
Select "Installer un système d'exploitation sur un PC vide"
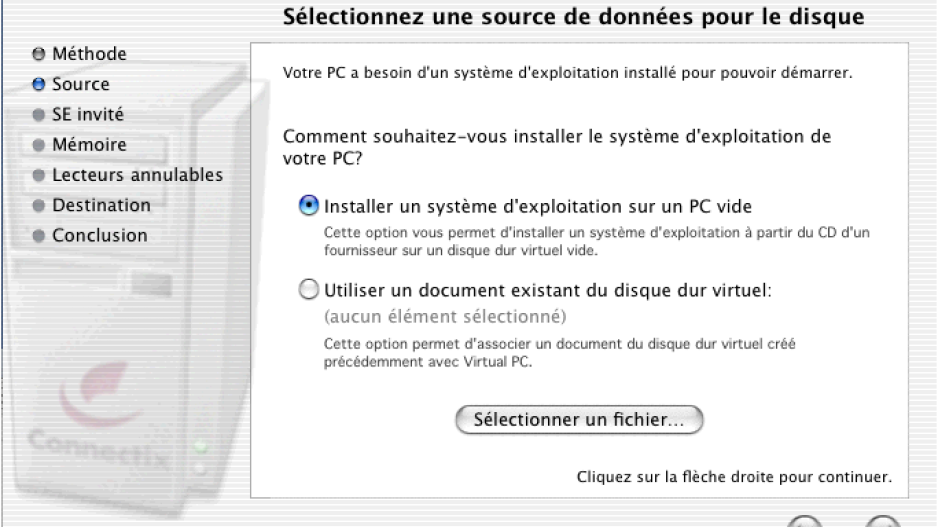tap(310, 205)
